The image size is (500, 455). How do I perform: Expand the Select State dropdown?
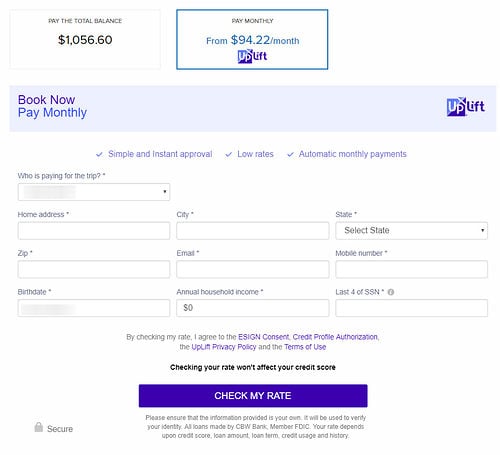[x=411, y=231]
